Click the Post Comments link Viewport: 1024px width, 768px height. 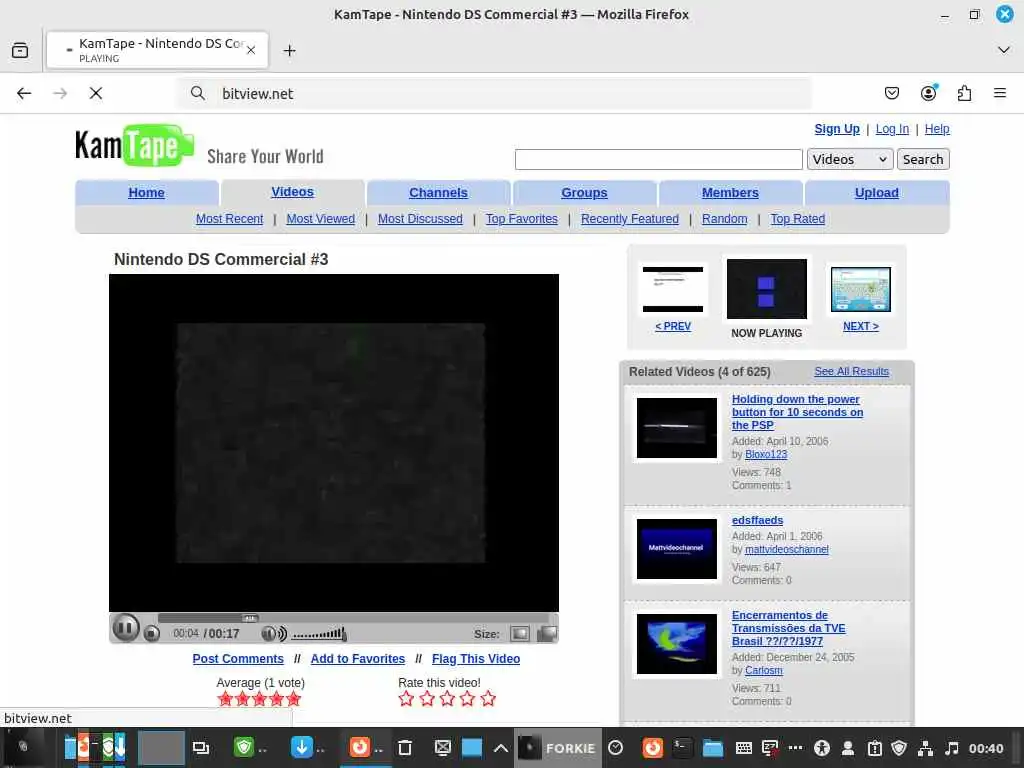click(x=238, y=658)
